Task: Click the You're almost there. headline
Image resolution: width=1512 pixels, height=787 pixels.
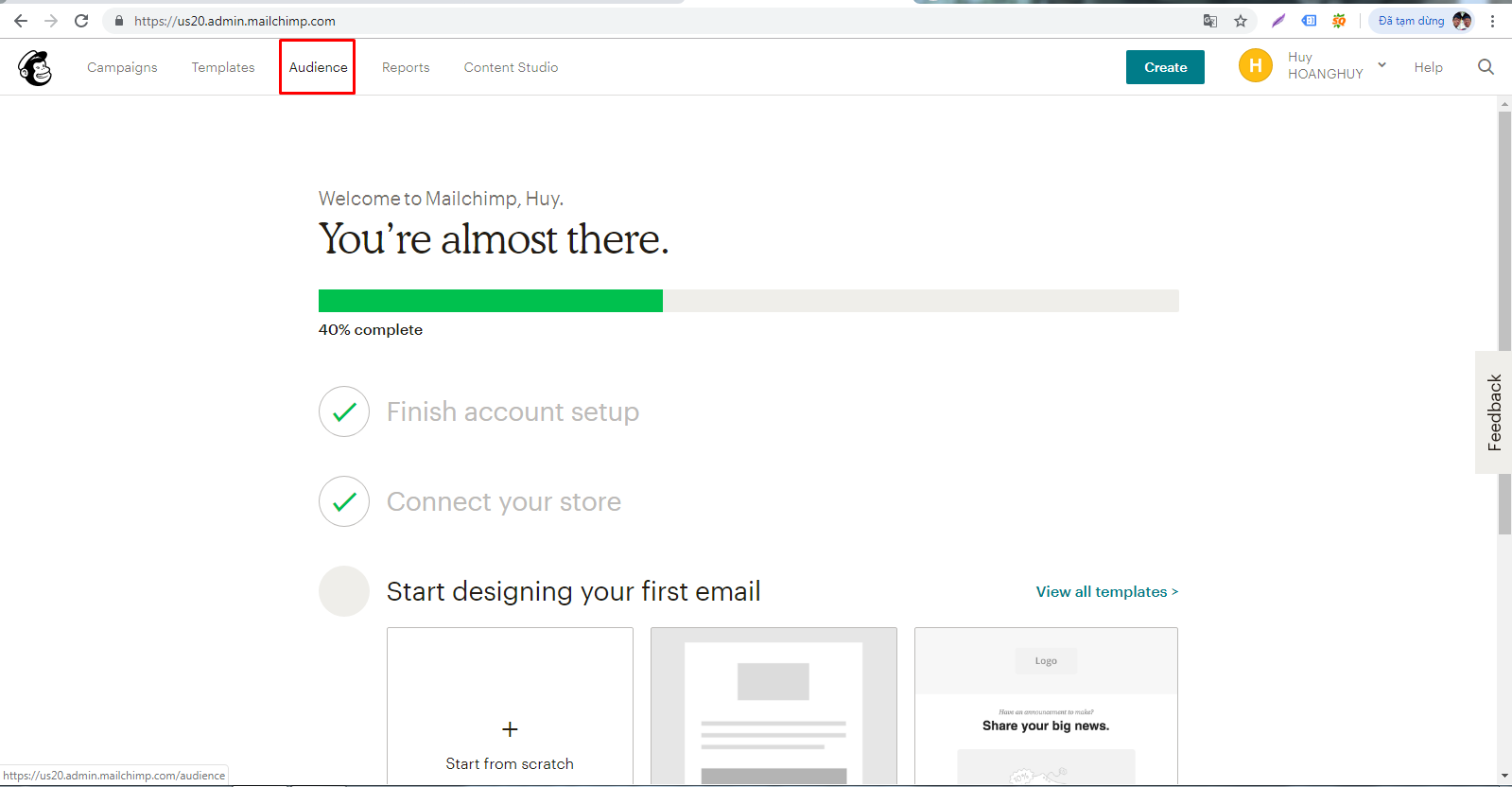Action: 494,239
